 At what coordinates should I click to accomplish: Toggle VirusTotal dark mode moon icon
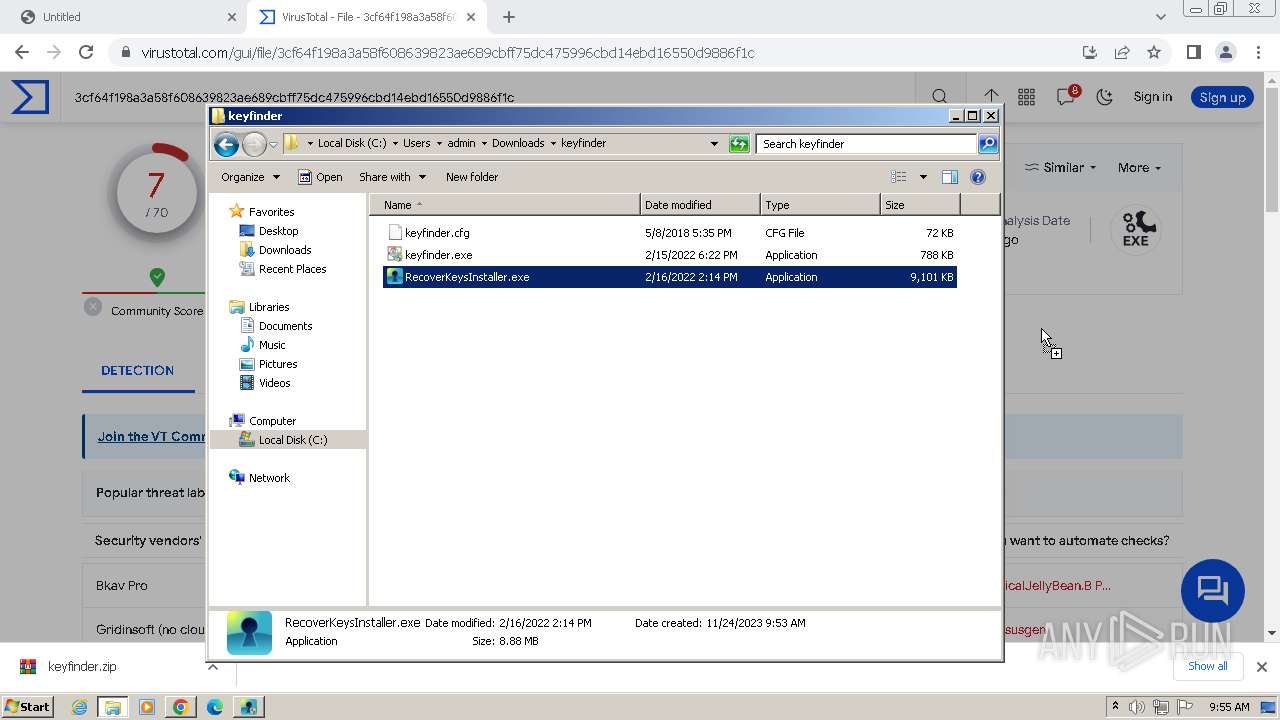(x=1105, y=97)
